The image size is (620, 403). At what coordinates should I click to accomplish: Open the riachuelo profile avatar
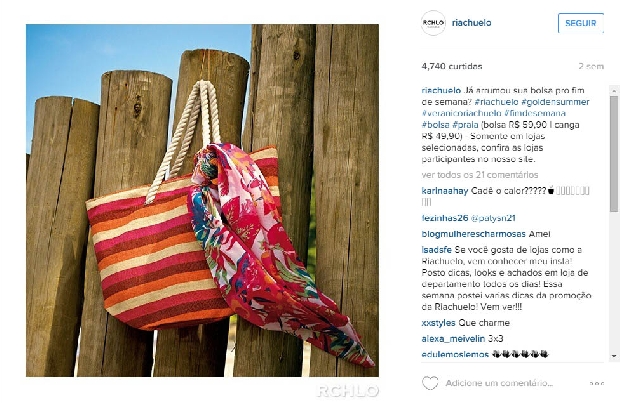433,23
